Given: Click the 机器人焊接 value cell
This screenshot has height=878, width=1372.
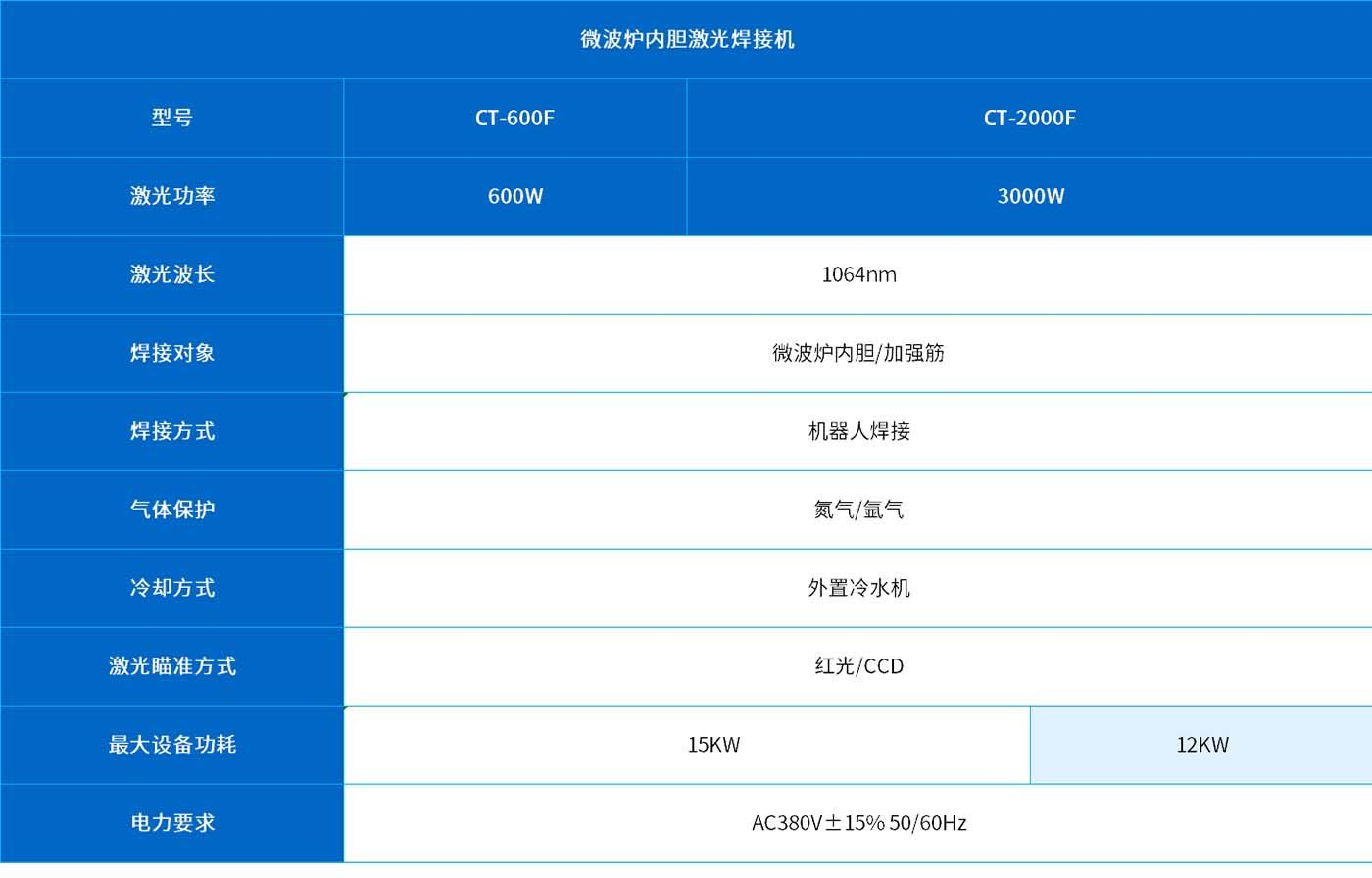Looking at the screenshot, I should click(857, 431).
